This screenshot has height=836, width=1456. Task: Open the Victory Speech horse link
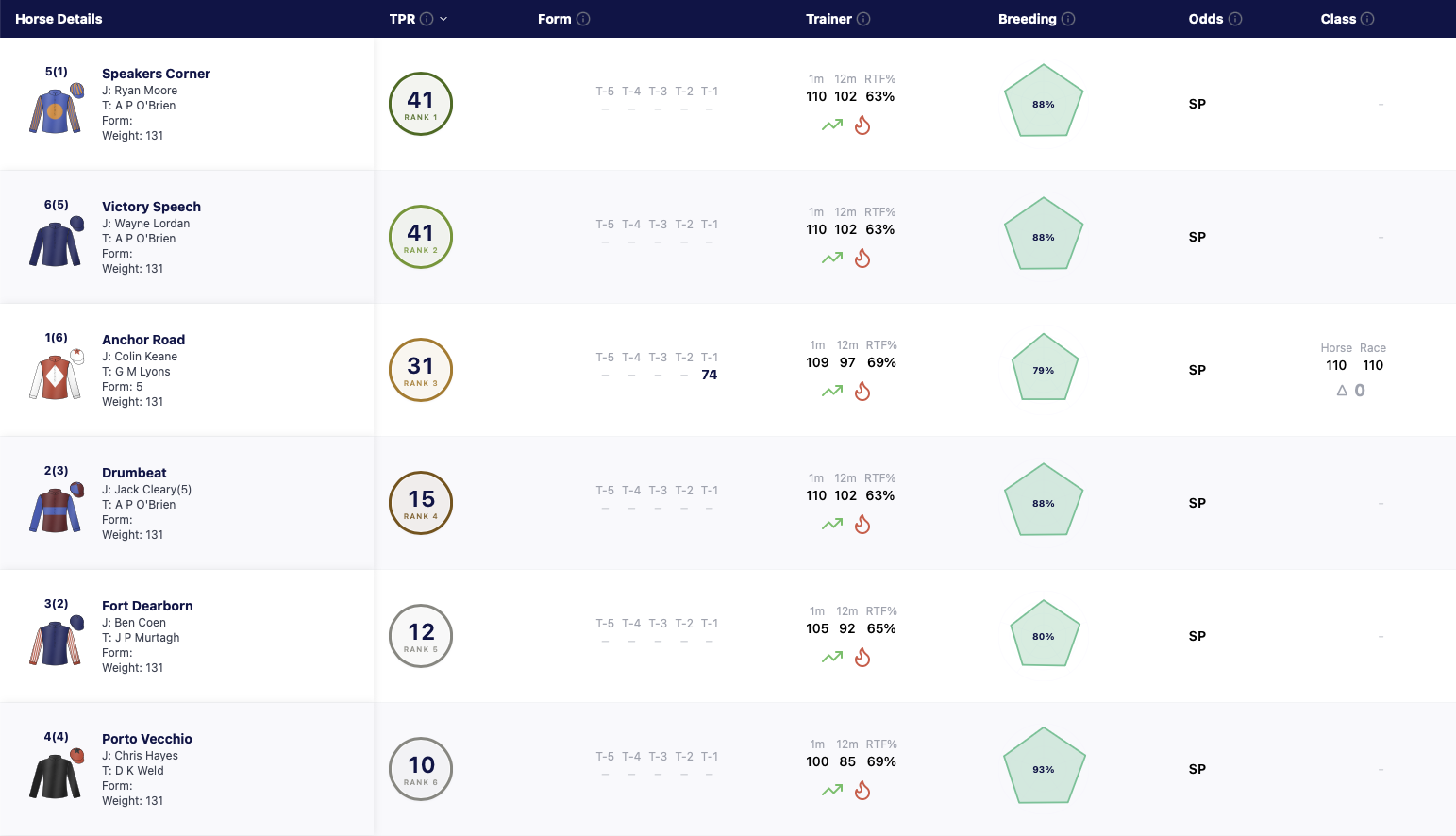[x=151, y=207]
